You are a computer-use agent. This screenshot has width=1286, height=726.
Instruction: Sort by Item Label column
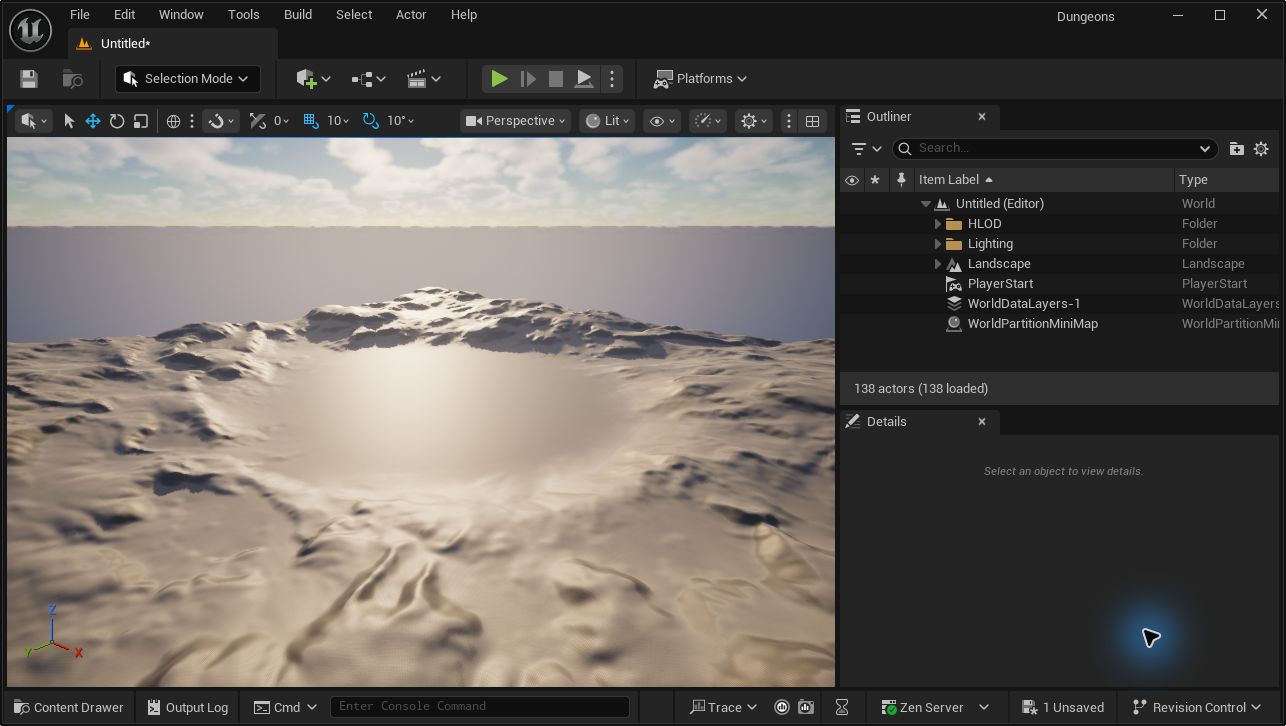[x=1044, y=180]
